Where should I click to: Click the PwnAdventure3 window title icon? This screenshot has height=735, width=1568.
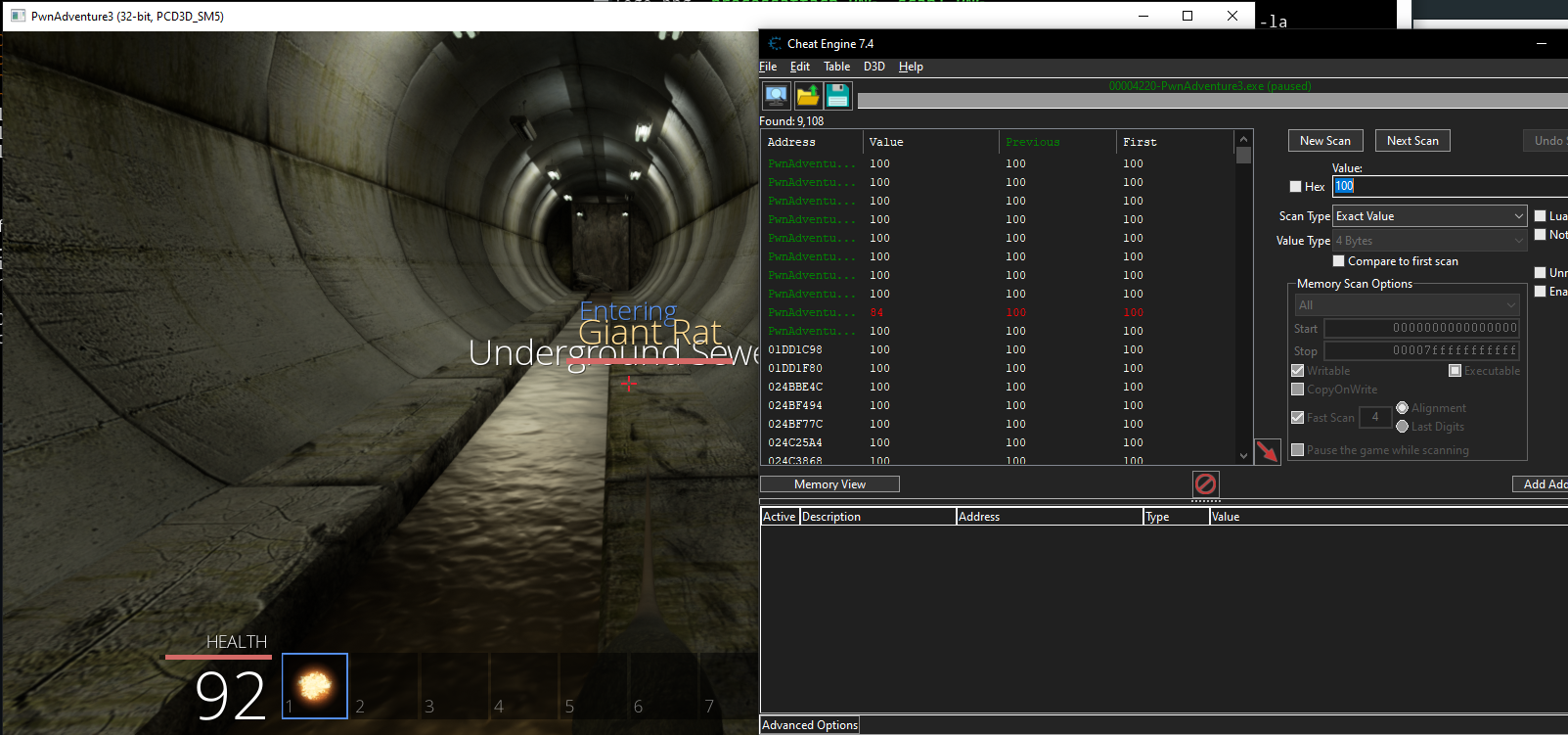click(x=18, y=16)
